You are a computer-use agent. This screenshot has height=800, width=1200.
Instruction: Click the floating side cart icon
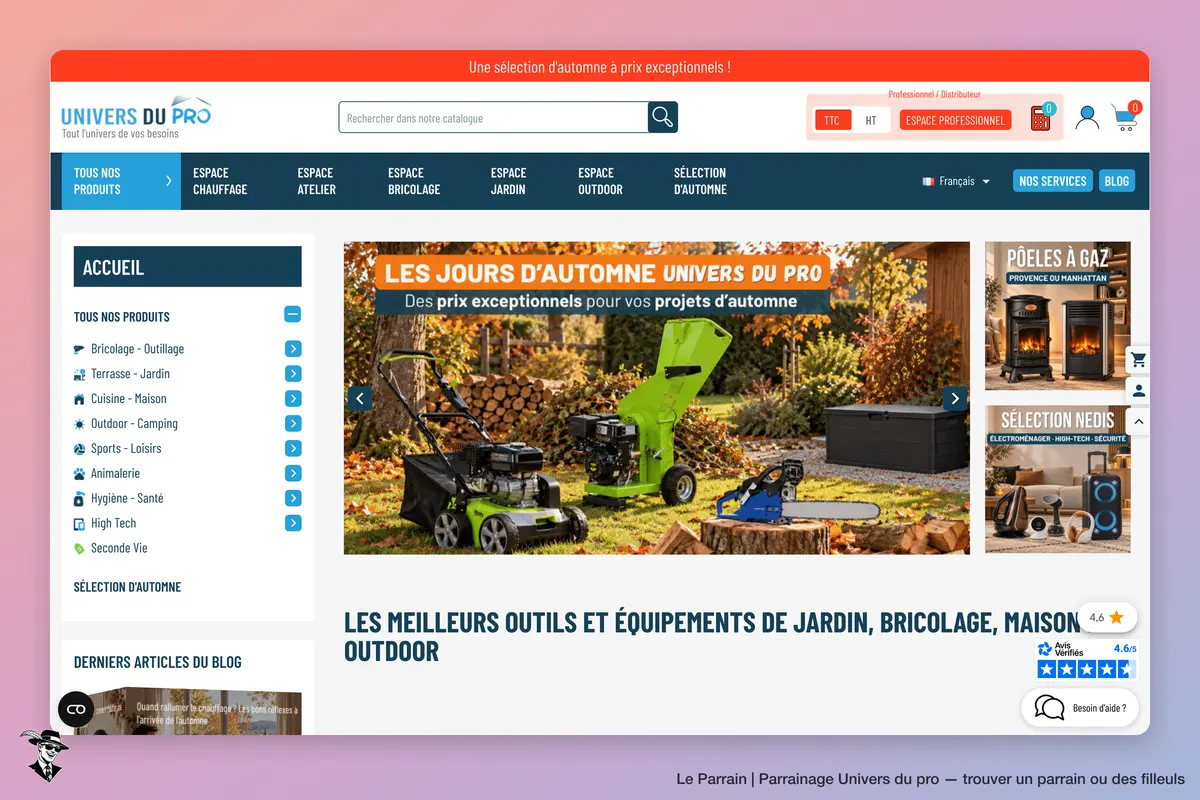click(1138, 360)
